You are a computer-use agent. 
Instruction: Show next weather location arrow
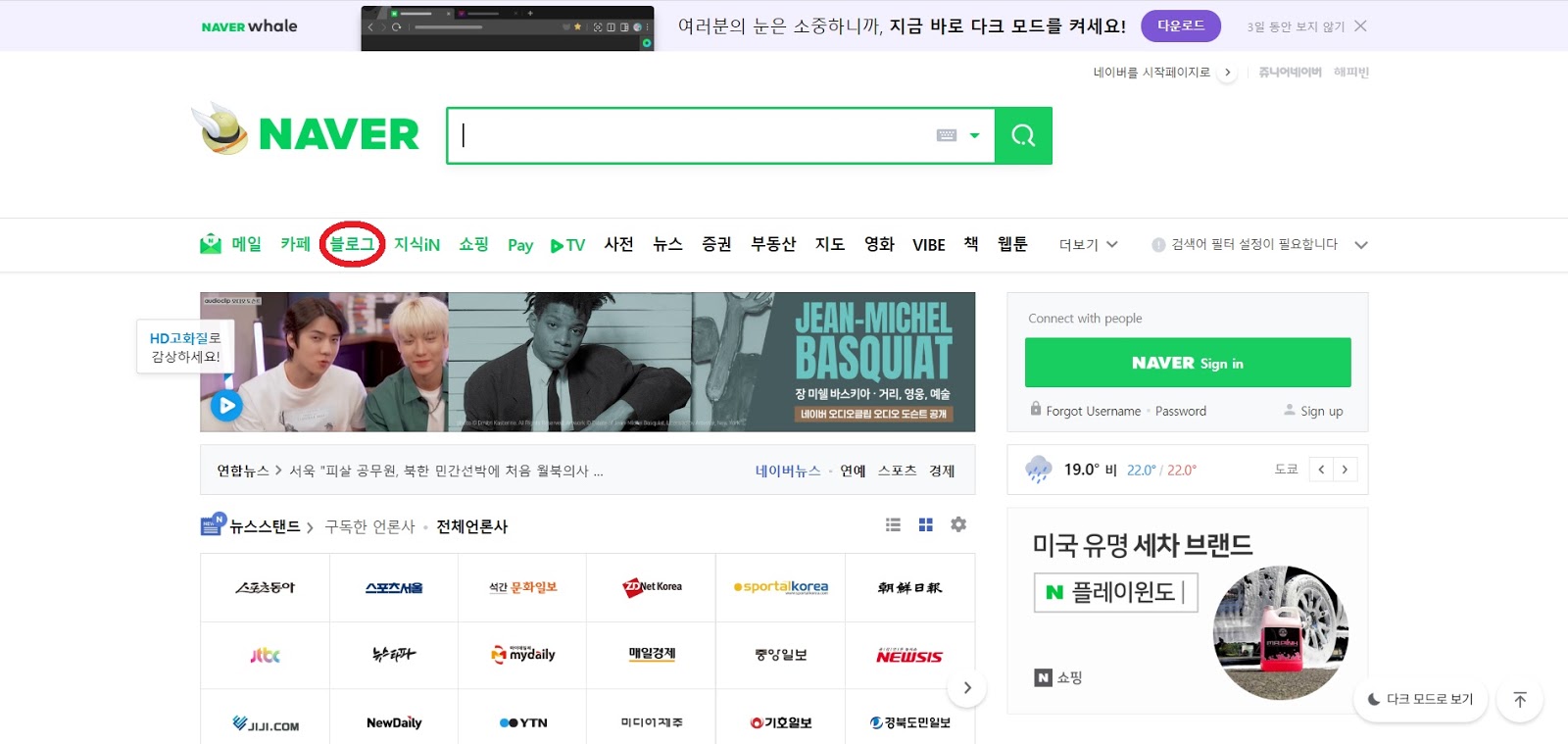[1345, 470]
